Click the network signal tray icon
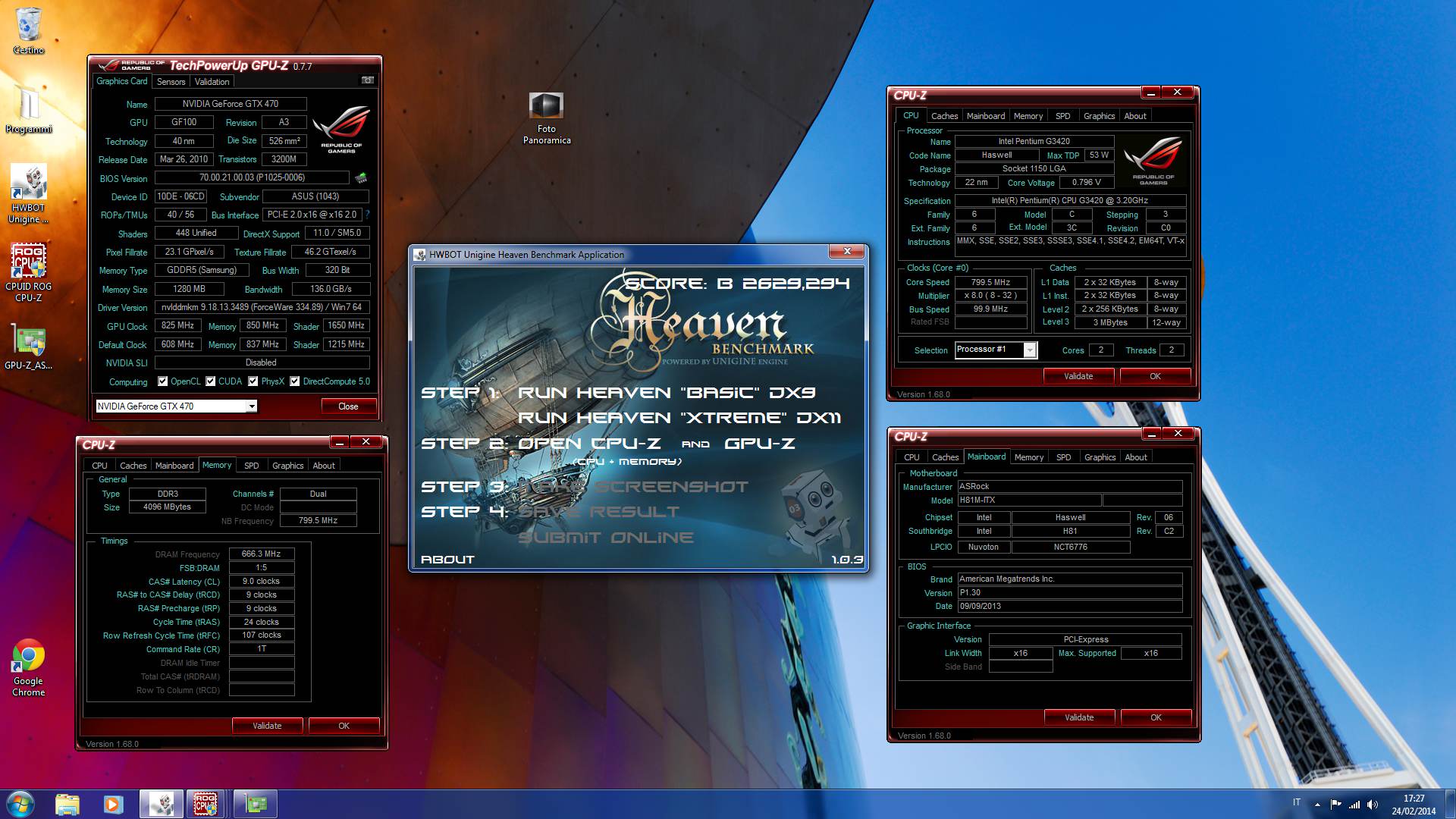 (1354, 805)
